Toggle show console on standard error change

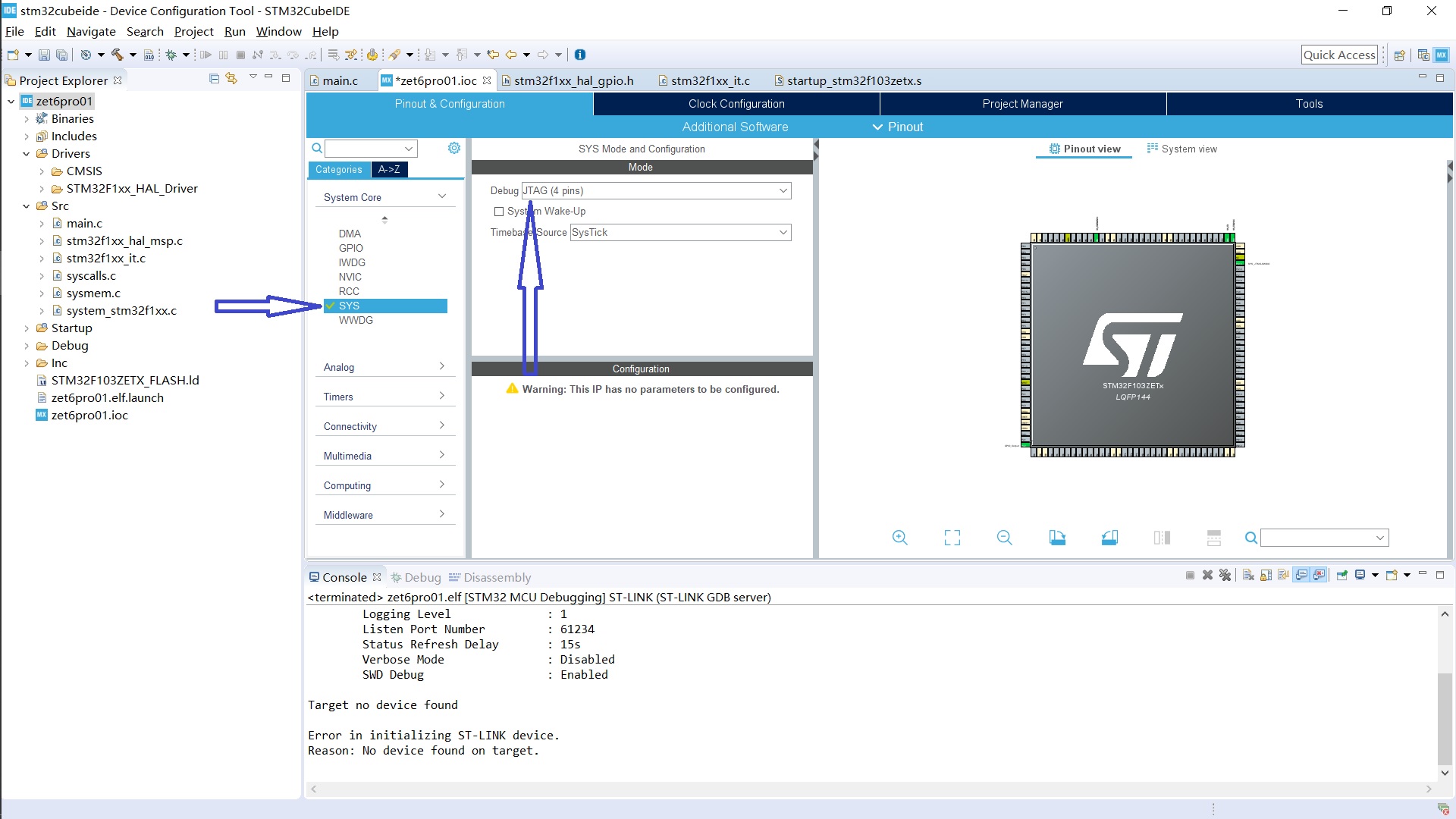coord(1319,575)
